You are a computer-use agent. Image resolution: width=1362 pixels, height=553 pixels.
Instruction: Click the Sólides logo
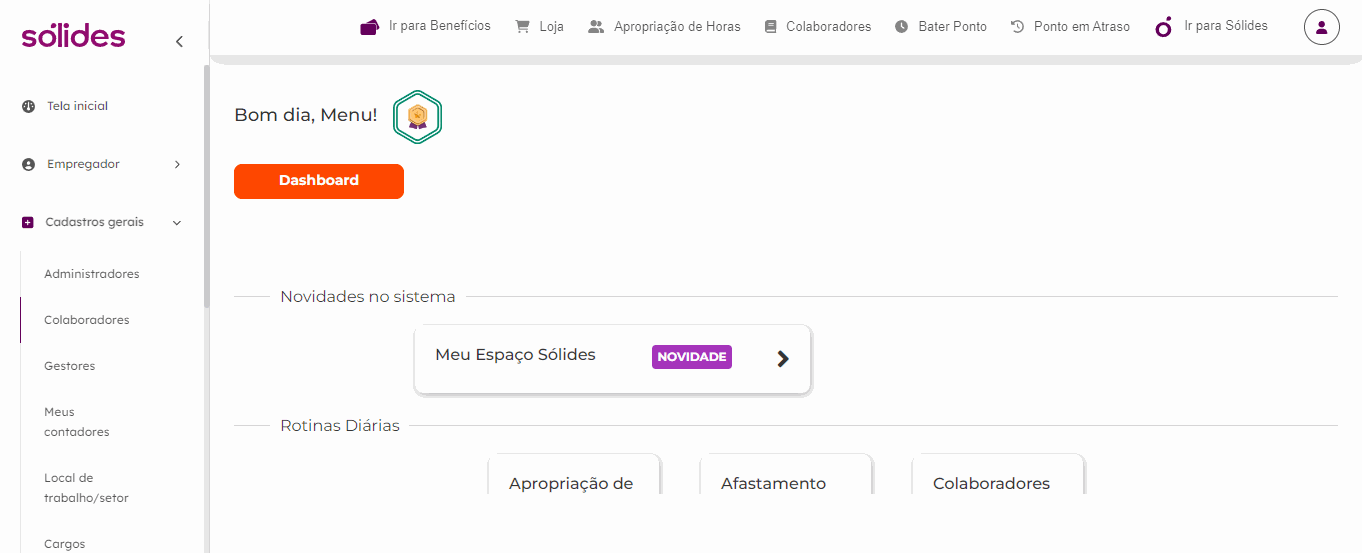[x=73, y=36]
